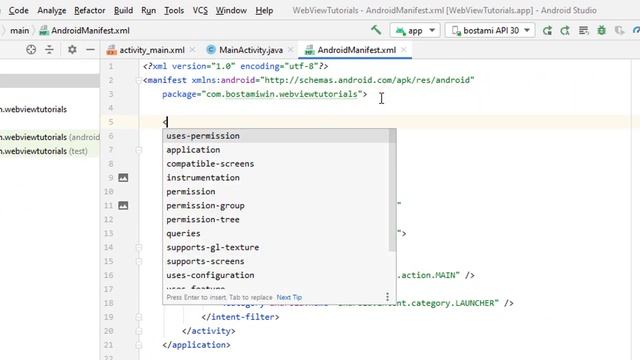Open the Help menu
This screenshot has width=640, height=360.
click(264, 10)
